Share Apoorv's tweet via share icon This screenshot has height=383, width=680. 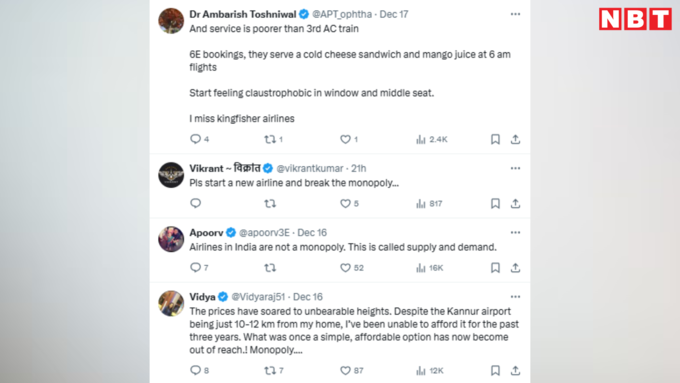[x=515, y=268]
